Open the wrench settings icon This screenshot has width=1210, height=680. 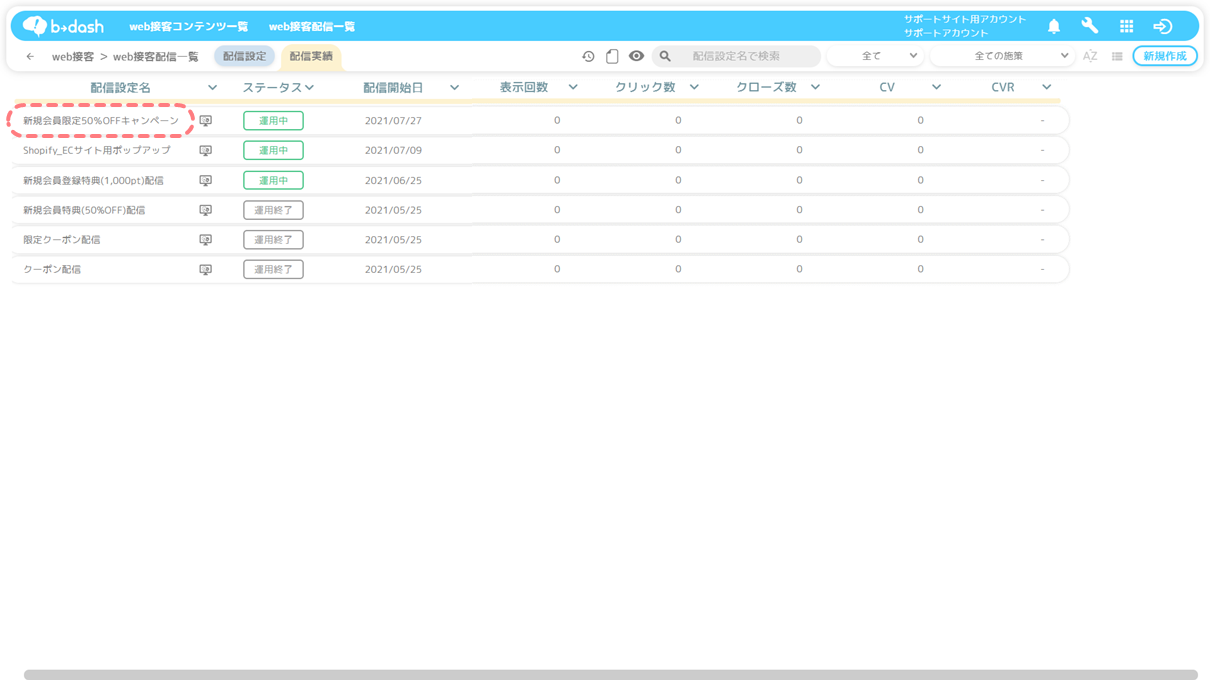[1090, 26]
